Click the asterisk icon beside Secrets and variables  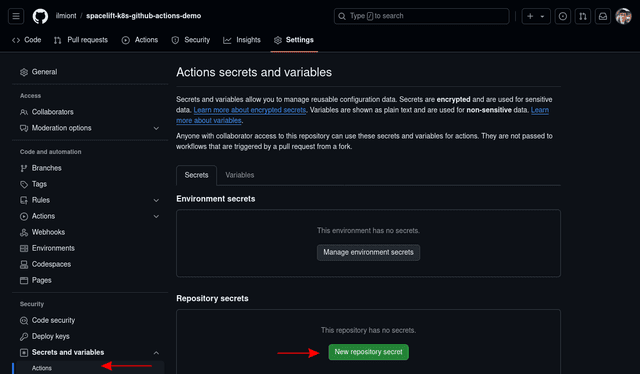(x=24, y=352)
